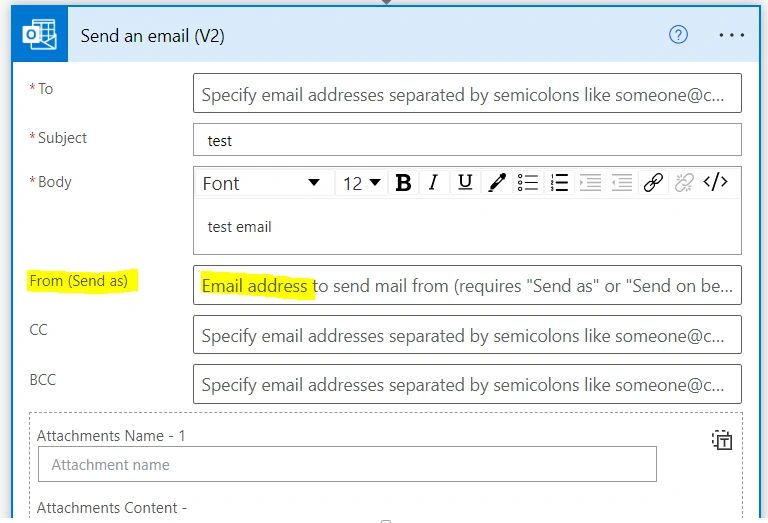Screen dimensions: 768x523
Task: Click the Subject field containing test
Action: point(467,140)
